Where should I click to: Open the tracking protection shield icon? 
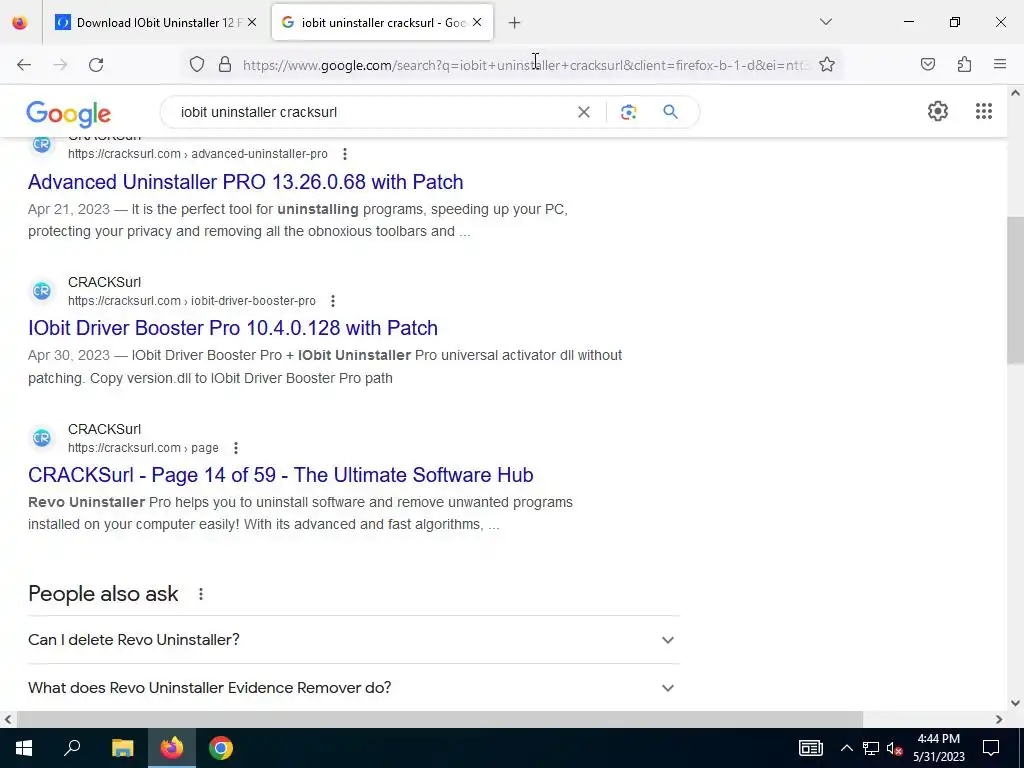pos(197,65)
